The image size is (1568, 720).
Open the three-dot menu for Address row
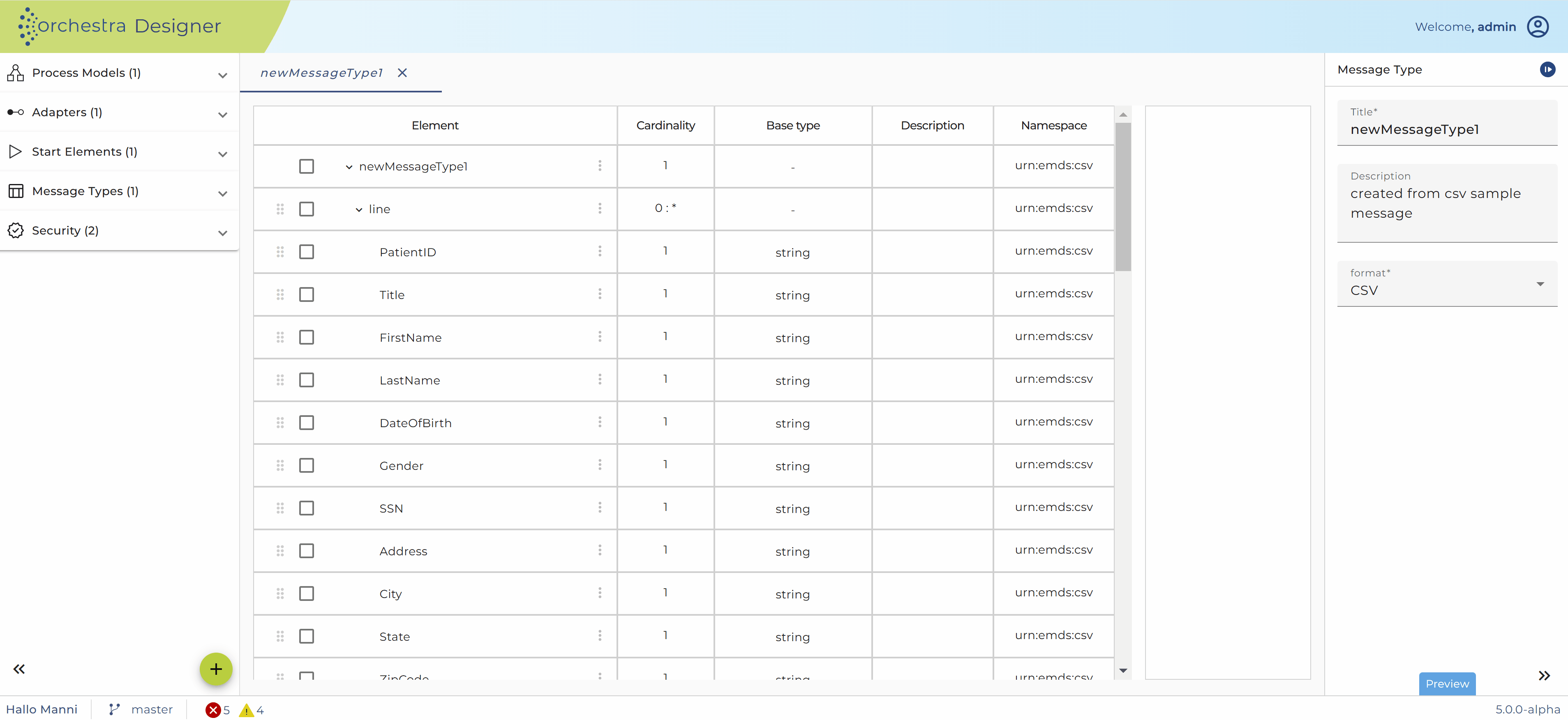600,550
